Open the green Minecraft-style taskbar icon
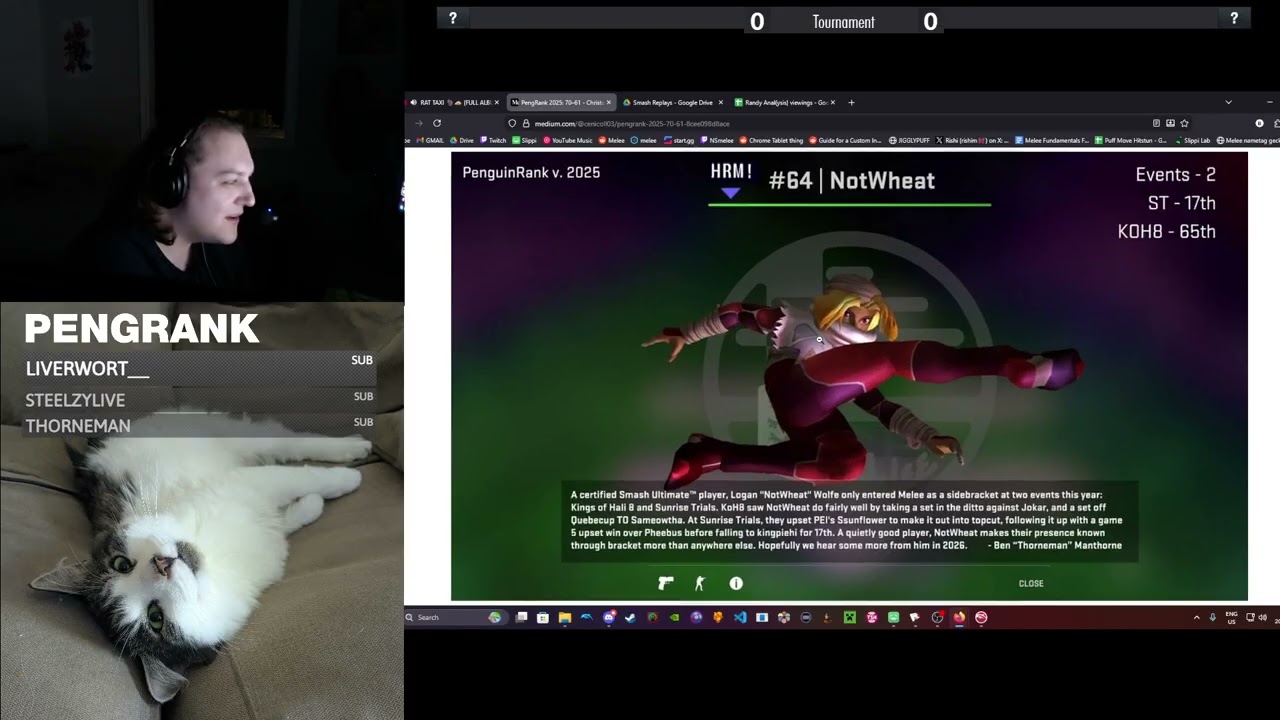1280x720 pixels. [849, 617]
